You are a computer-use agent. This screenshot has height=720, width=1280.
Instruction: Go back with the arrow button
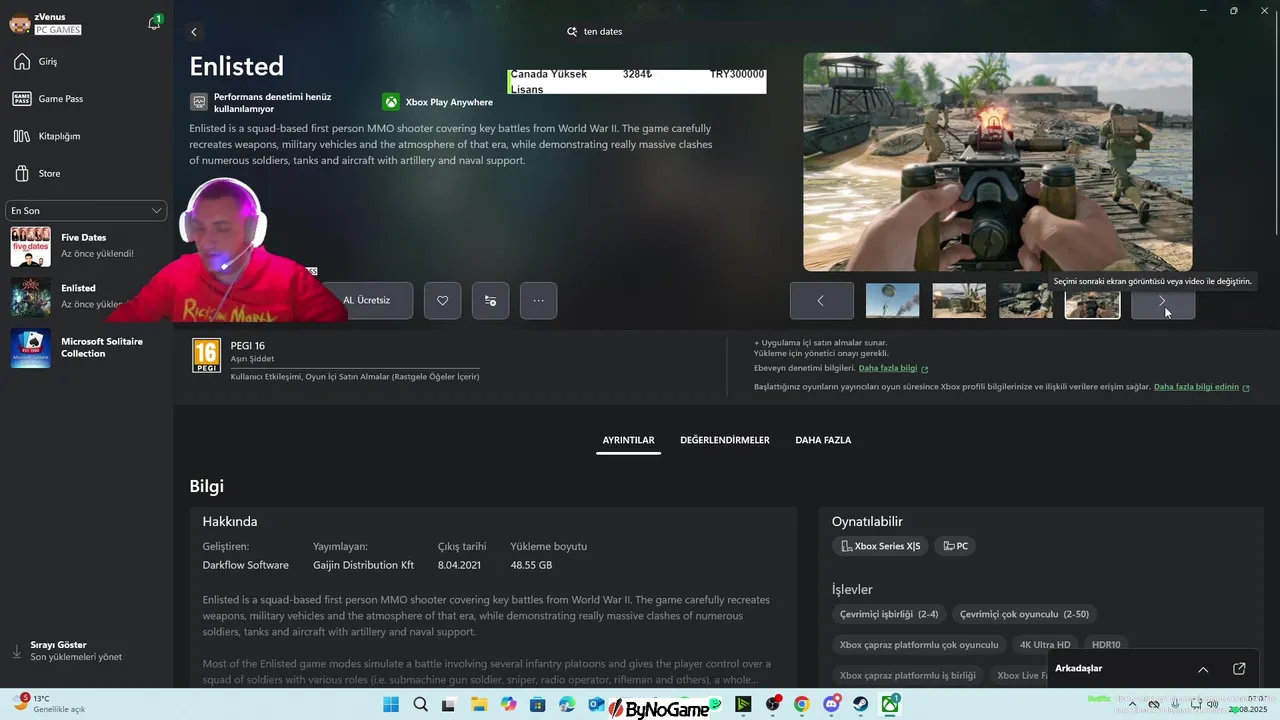click(x=194, y=32)
